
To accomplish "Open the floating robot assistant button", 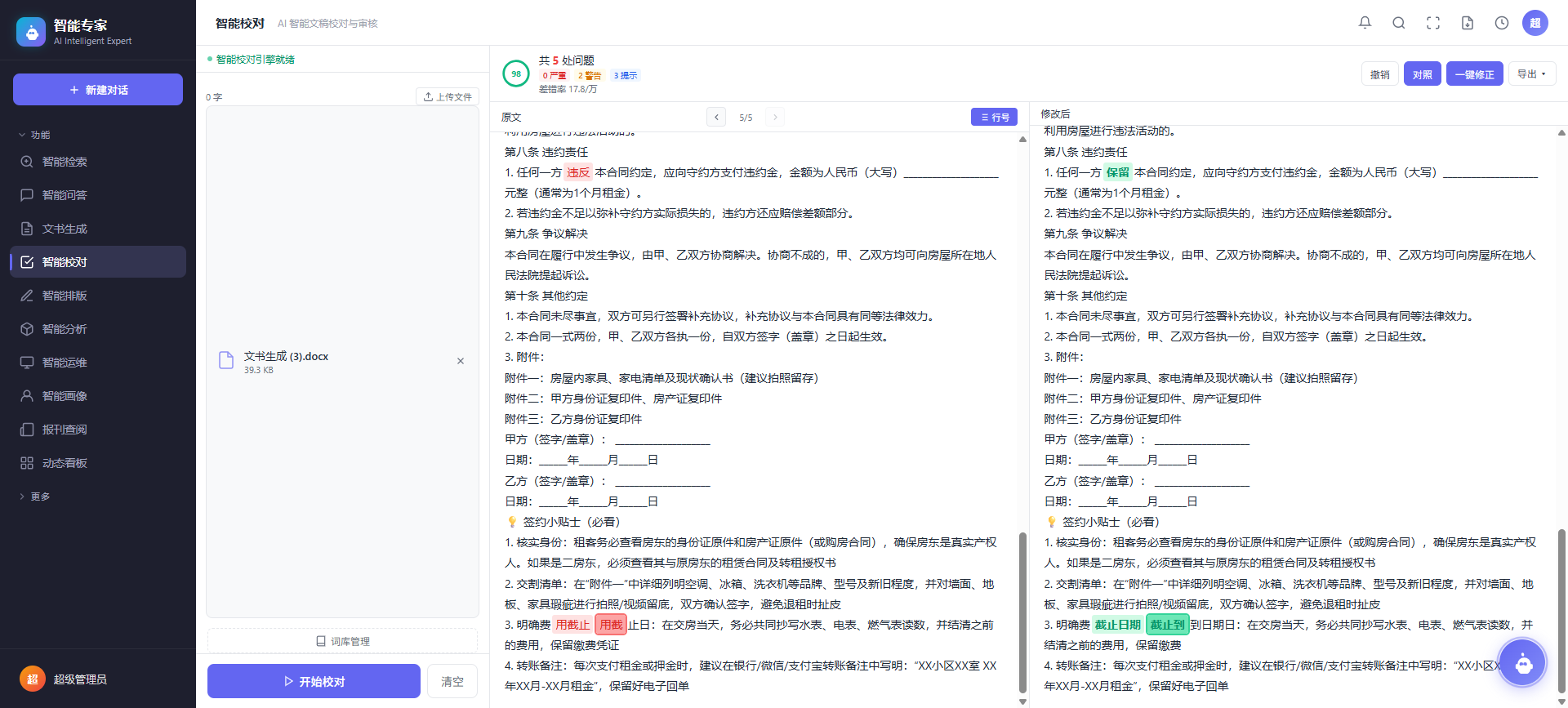I will tap(1524, 663).
